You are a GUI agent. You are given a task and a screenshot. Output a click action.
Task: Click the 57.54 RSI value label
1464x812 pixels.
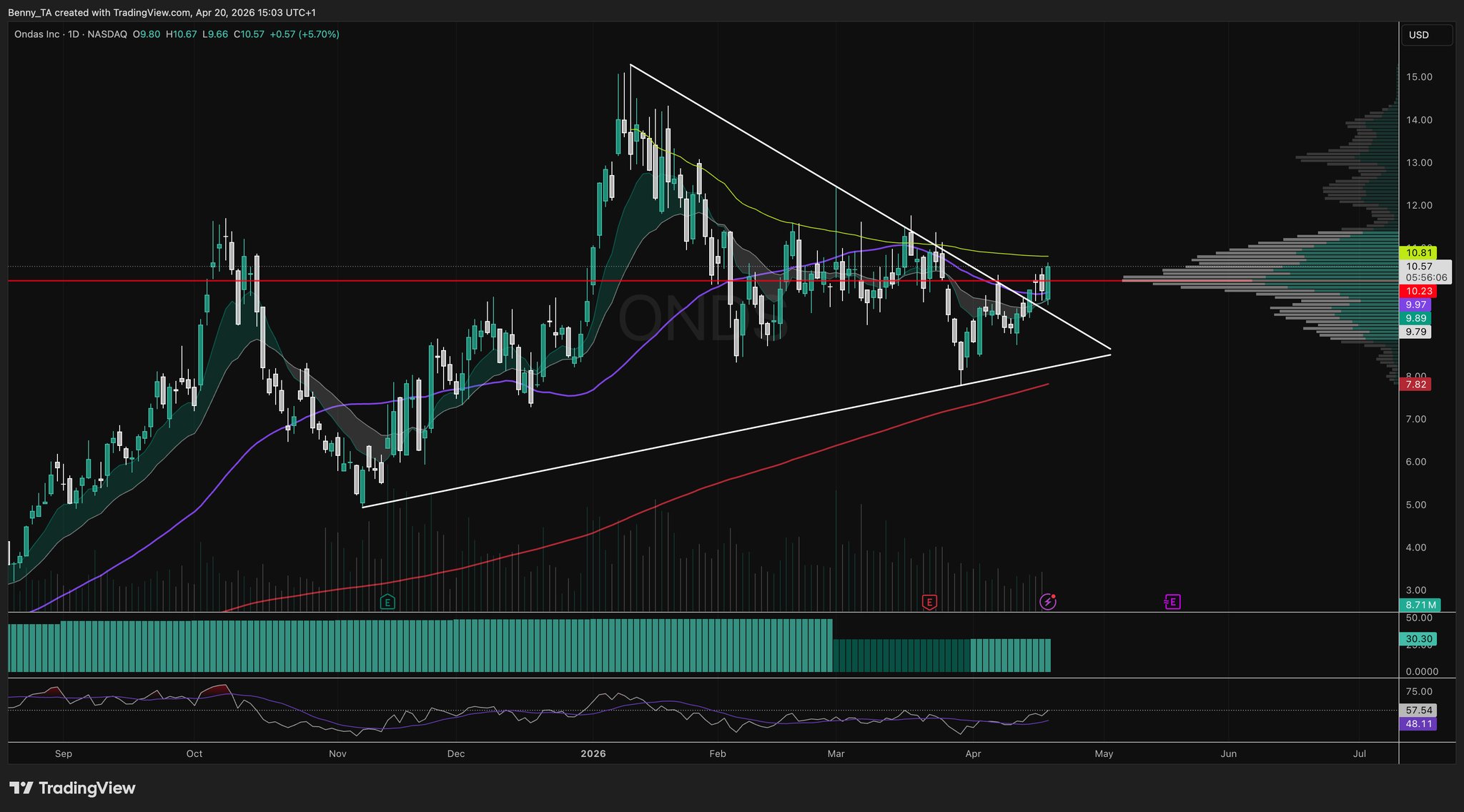(x=1418, y=710)
